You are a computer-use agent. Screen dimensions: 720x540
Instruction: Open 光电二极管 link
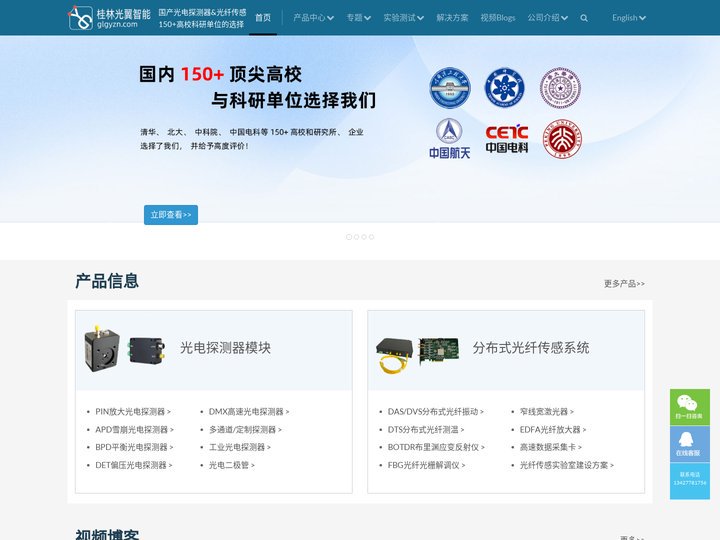231,465
